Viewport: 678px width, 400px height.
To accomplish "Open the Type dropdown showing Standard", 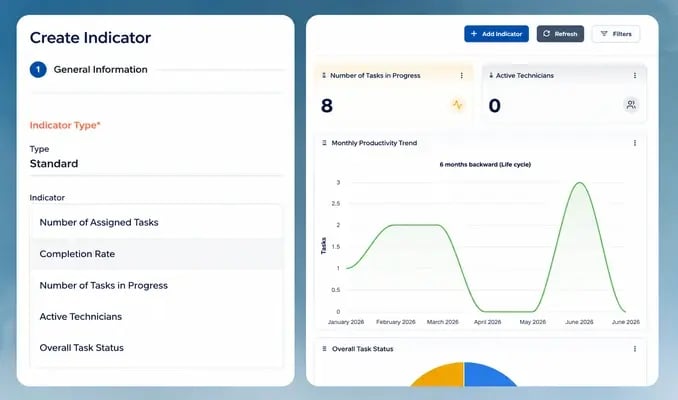I will pyautogui.click(x=157, y=163).
